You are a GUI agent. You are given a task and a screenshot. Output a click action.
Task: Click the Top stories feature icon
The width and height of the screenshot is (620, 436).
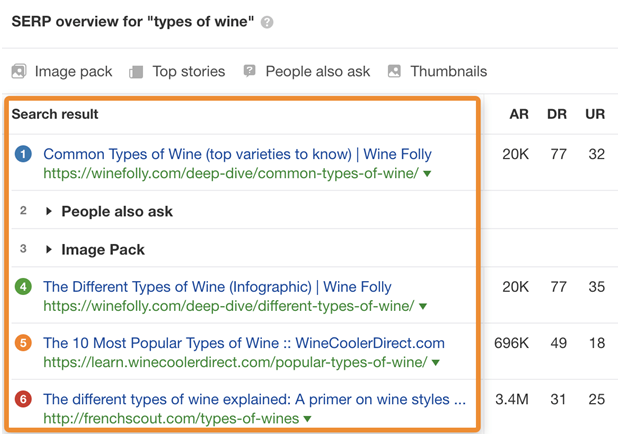coord(136,72)
